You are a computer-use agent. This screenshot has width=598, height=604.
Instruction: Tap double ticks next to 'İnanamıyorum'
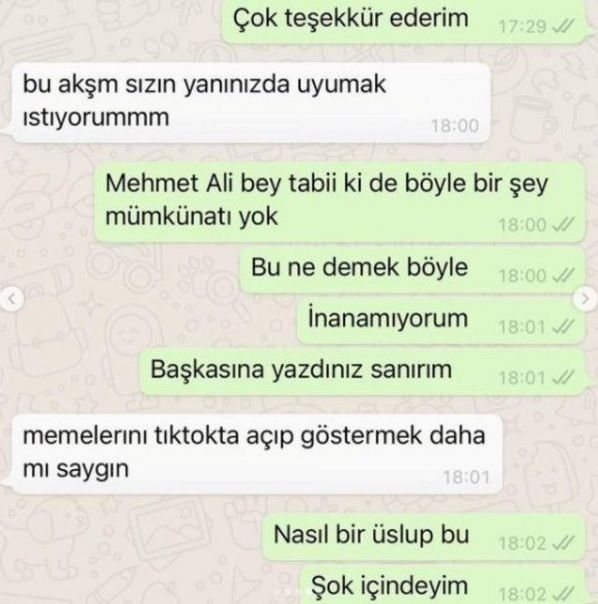(563, 327)
